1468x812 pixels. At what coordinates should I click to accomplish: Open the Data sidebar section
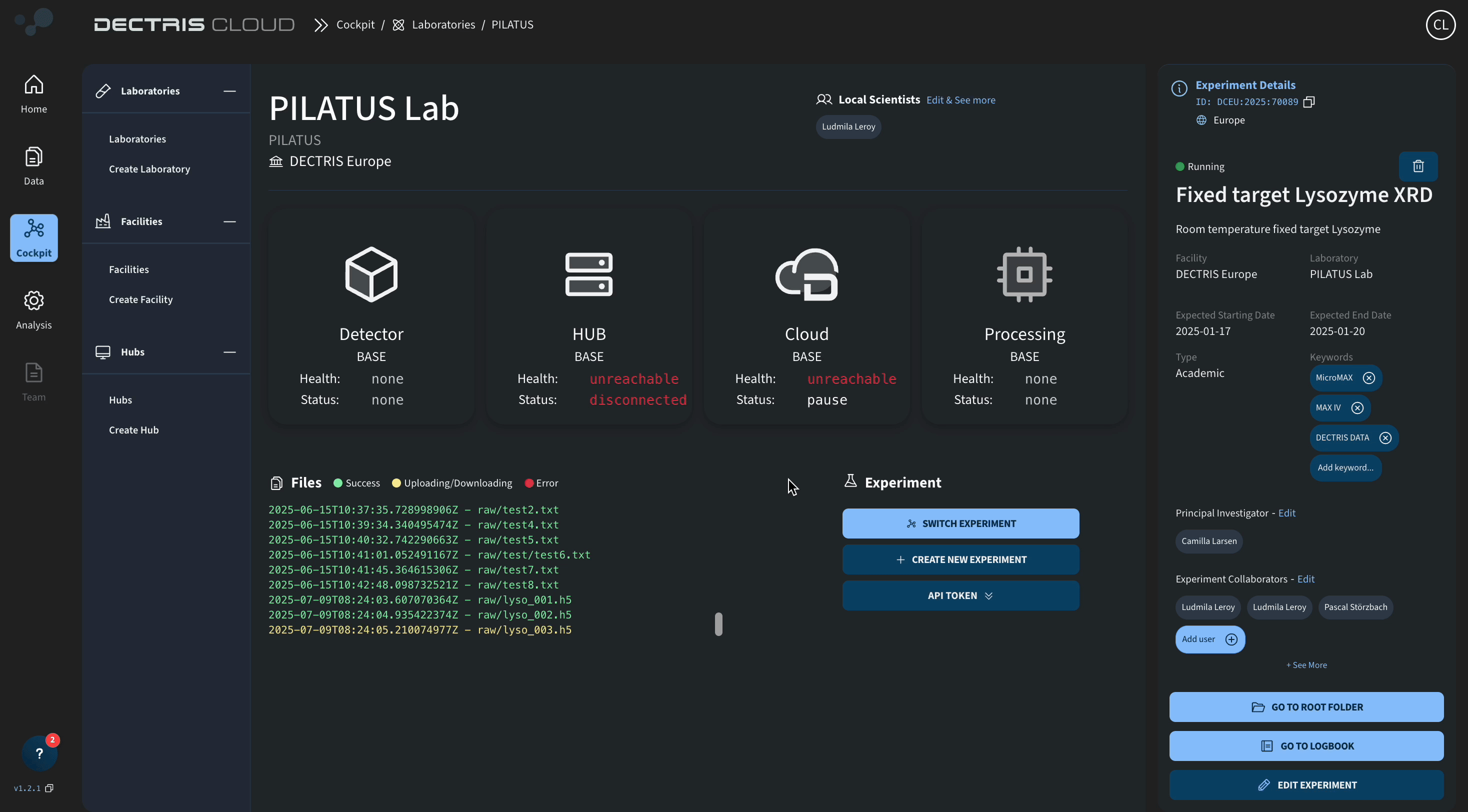pos(33,166)
